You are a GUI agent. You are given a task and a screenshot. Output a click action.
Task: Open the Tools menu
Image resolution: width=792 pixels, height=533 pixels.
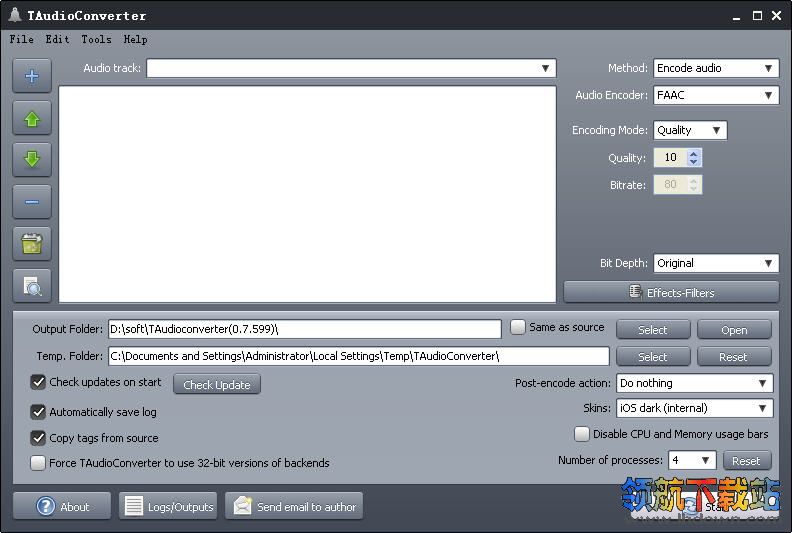pyautogui.click(x=96, y=39)
